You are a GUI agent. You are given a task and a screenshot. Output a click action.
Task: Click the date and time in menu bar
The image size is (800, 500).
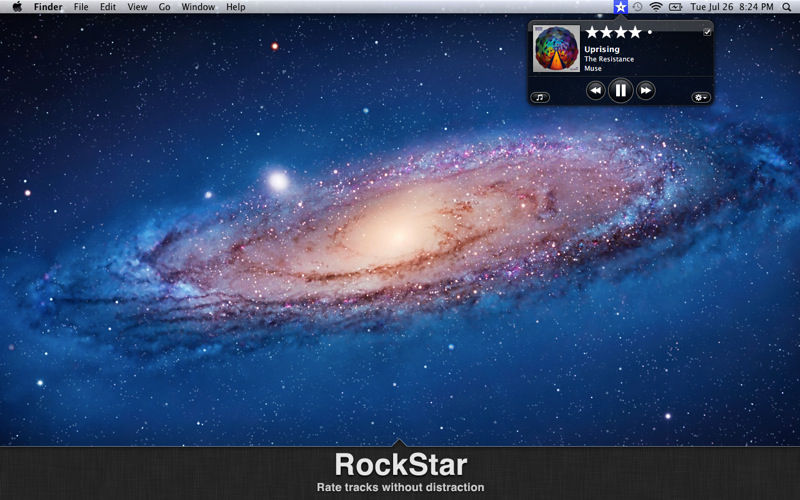(x=733, y=7)
